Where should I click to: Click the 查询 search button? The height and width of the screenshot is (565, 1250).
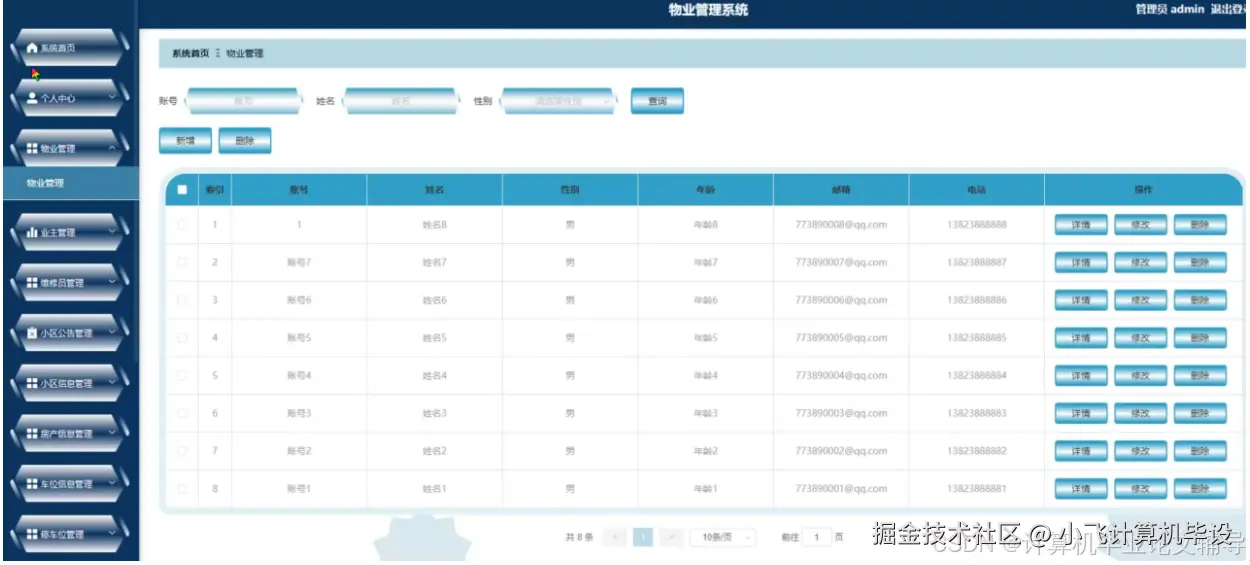point(657,101)
